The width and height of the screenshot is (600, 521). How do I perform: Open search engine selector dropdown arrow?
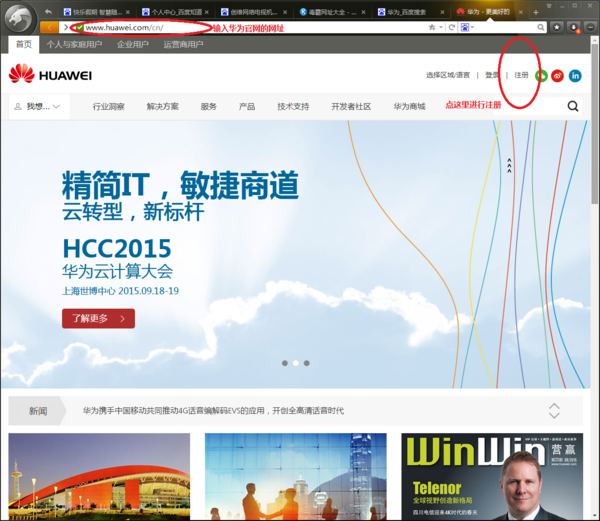click(472, 27)
